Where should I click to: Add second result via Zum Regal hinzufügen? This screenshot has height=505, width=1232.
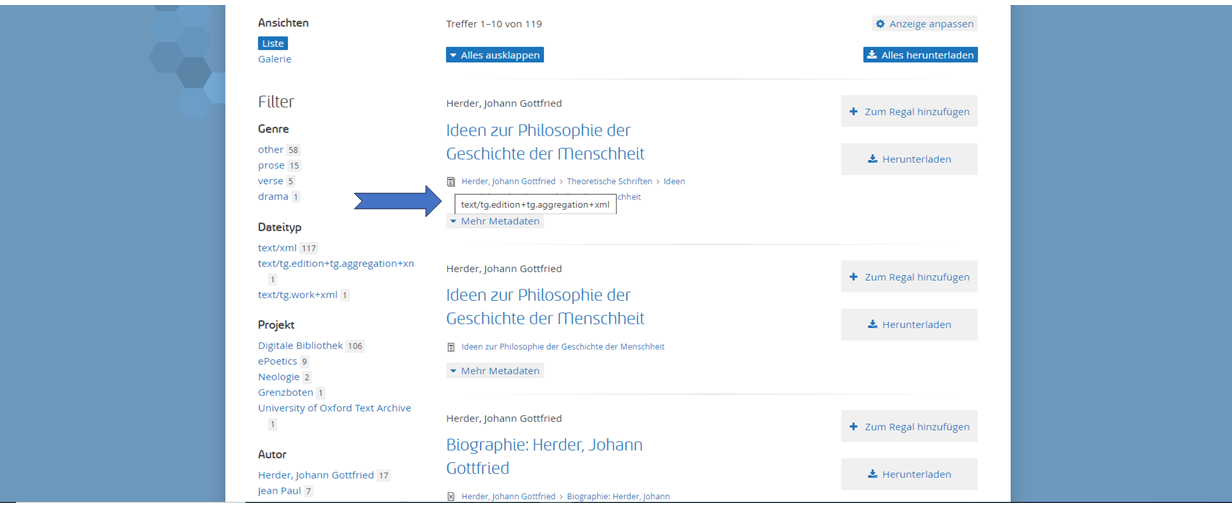pyautogui.click(x=909, y=277)
